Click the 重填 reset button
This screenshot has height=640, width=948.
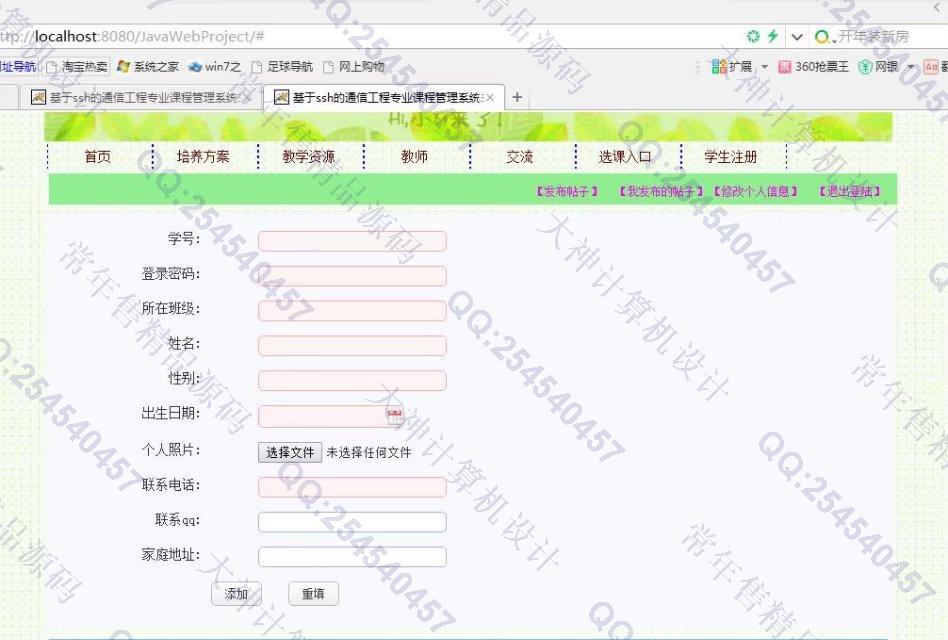[x=313, y=594]
